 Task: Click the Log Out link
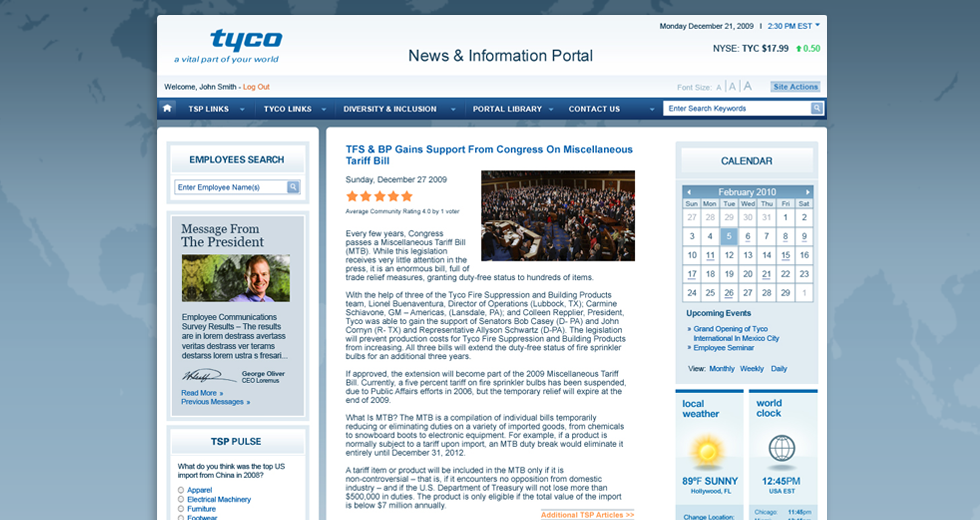[x=256, y=87]
